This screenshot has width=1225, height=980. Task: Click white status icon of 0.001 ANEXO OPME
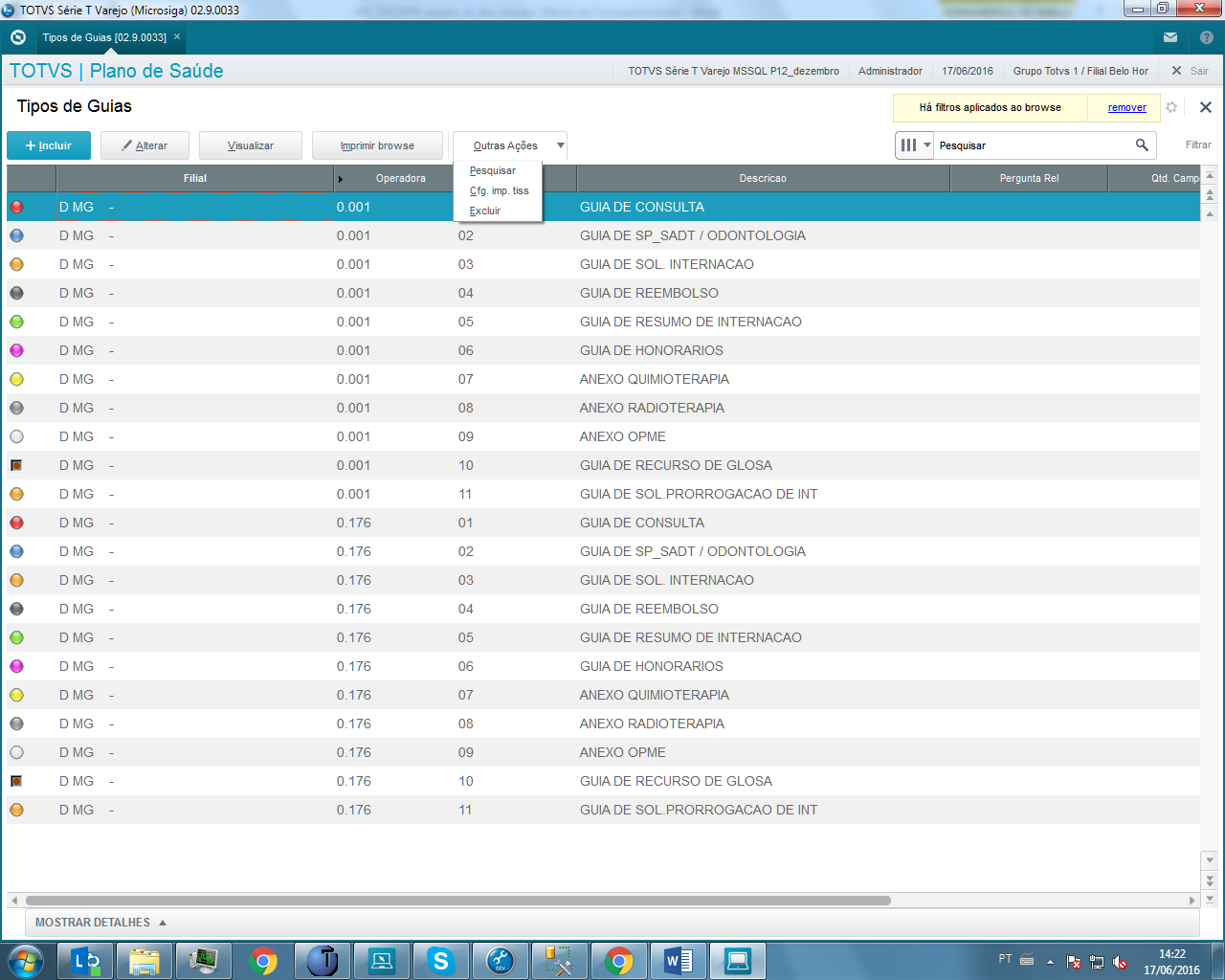16,436
